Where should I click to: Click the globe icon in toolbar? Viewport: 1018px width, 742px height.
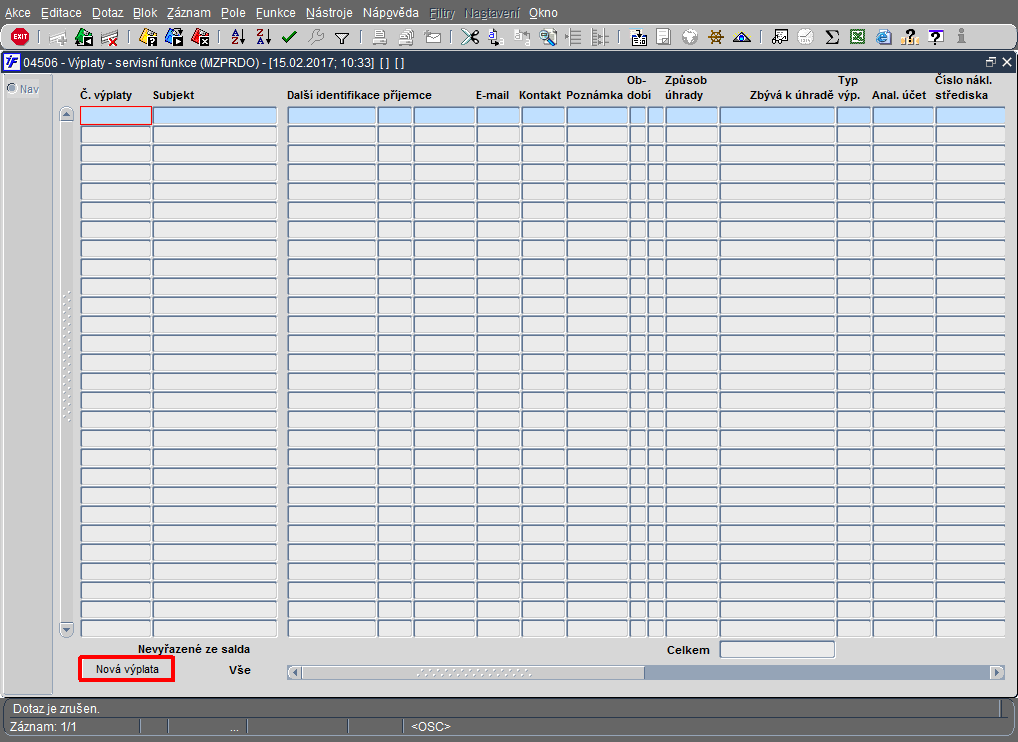689,38
